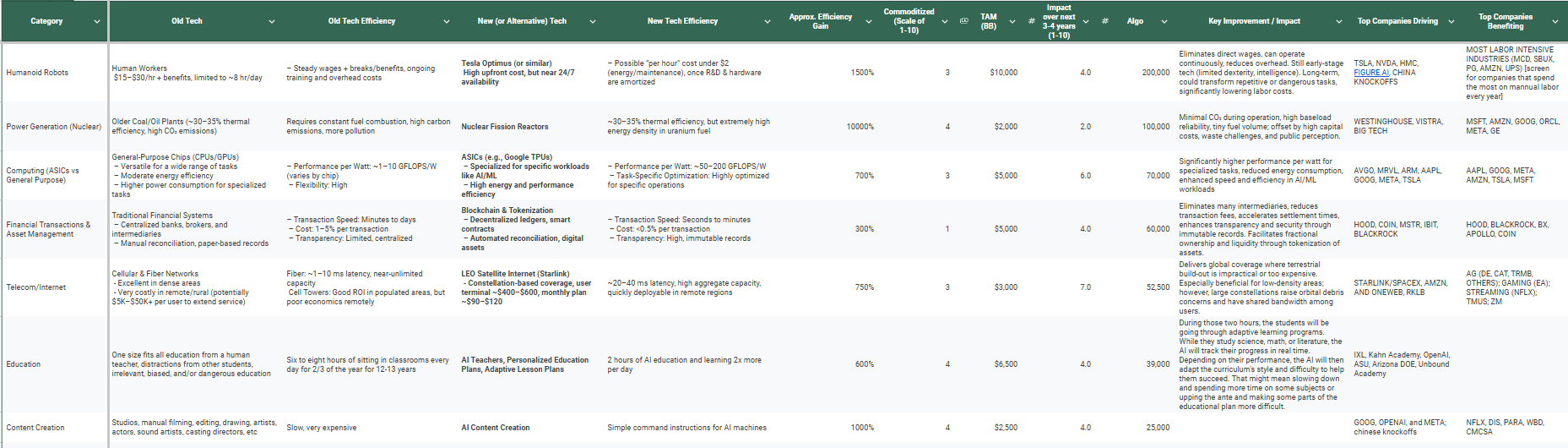The height and width of the screenshot is (448, 1568).
Task: Select the 10000% efficiency gain cell
Action: coord(829,127)
